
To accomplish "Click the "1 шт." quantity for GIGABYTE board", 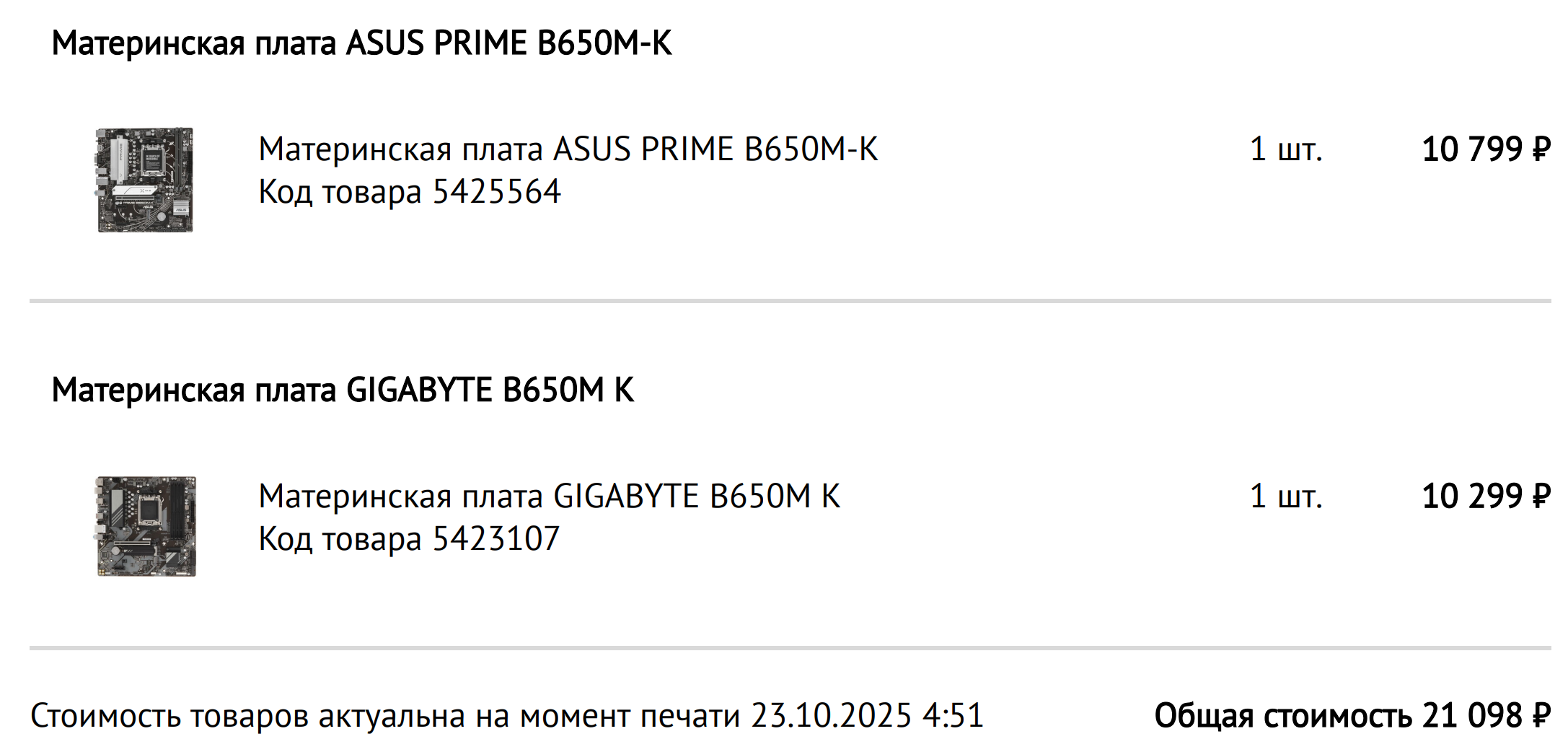I will (1286, 497).
